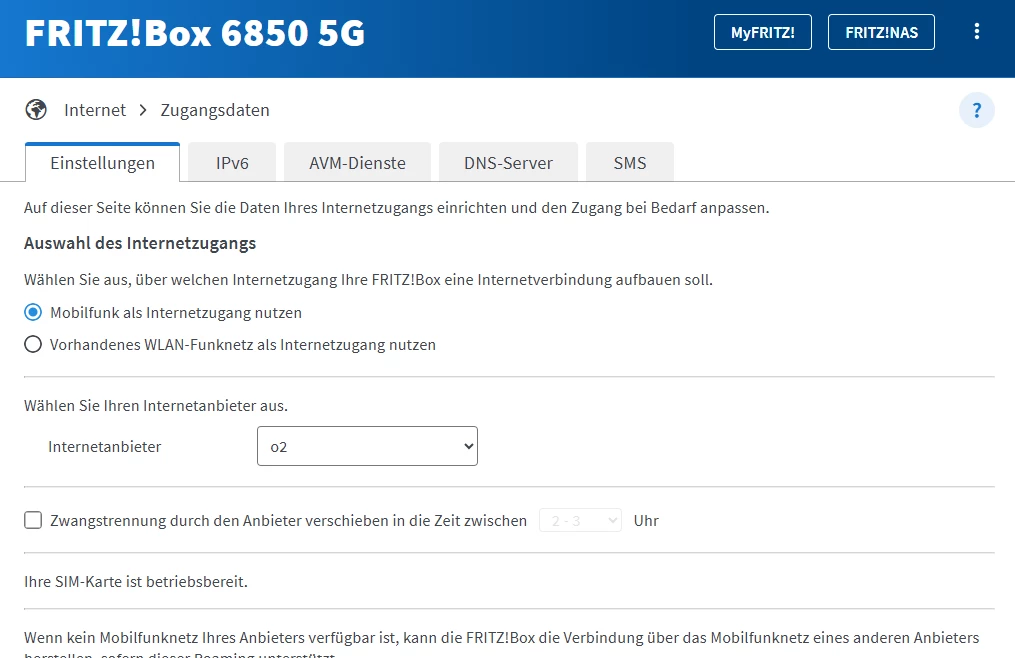Select Mobilfunk als Internetzugang radio button
This screenshot has width=1015, height=658.
[x=33, y=313]
